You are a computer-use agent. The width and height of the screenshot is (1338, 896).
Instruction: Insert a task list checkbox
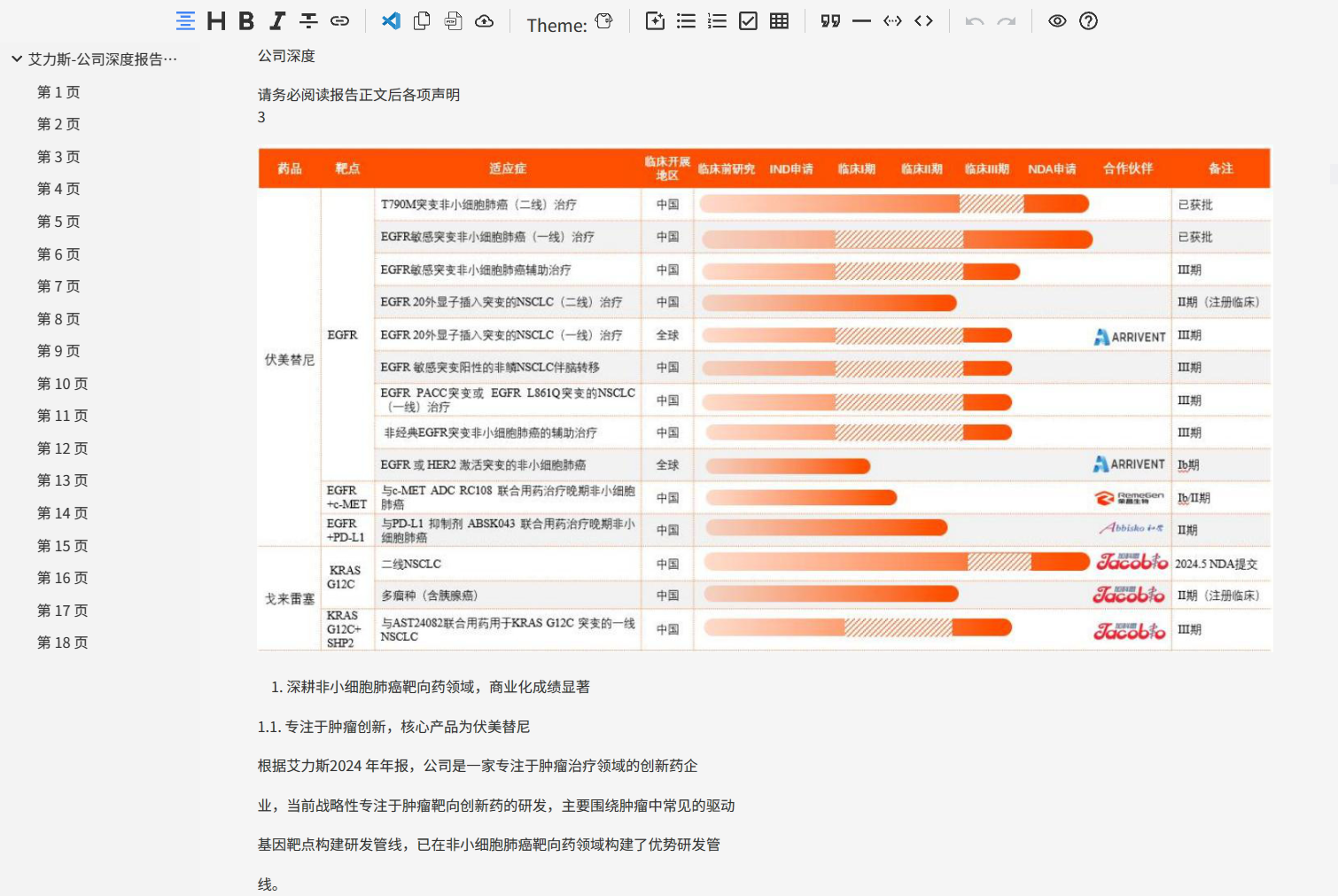[x=748, y=20]
